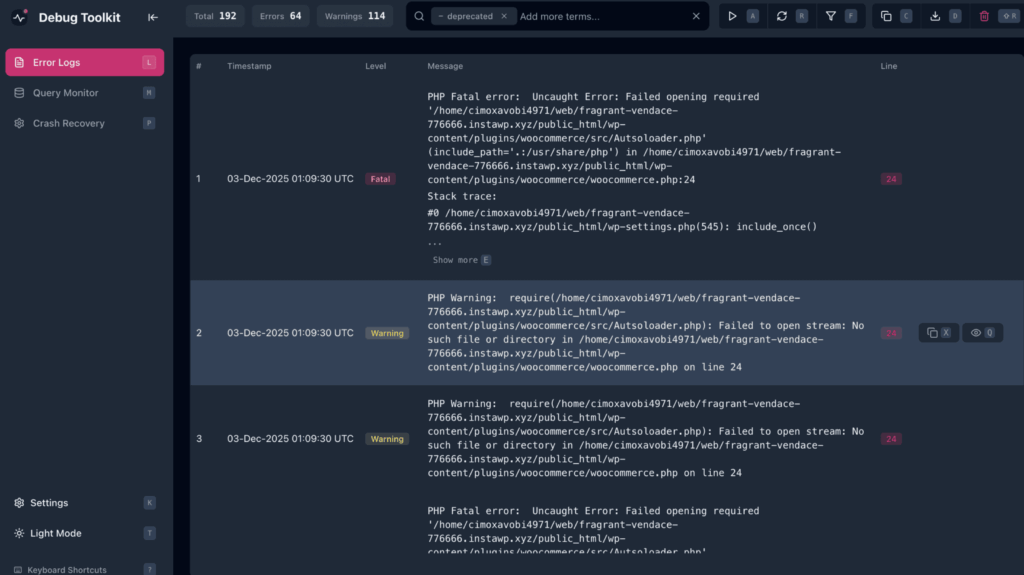The image size is (1024, 575).
Task: Click the # column header
Action: pyautogui.click(x=199, y=66)
